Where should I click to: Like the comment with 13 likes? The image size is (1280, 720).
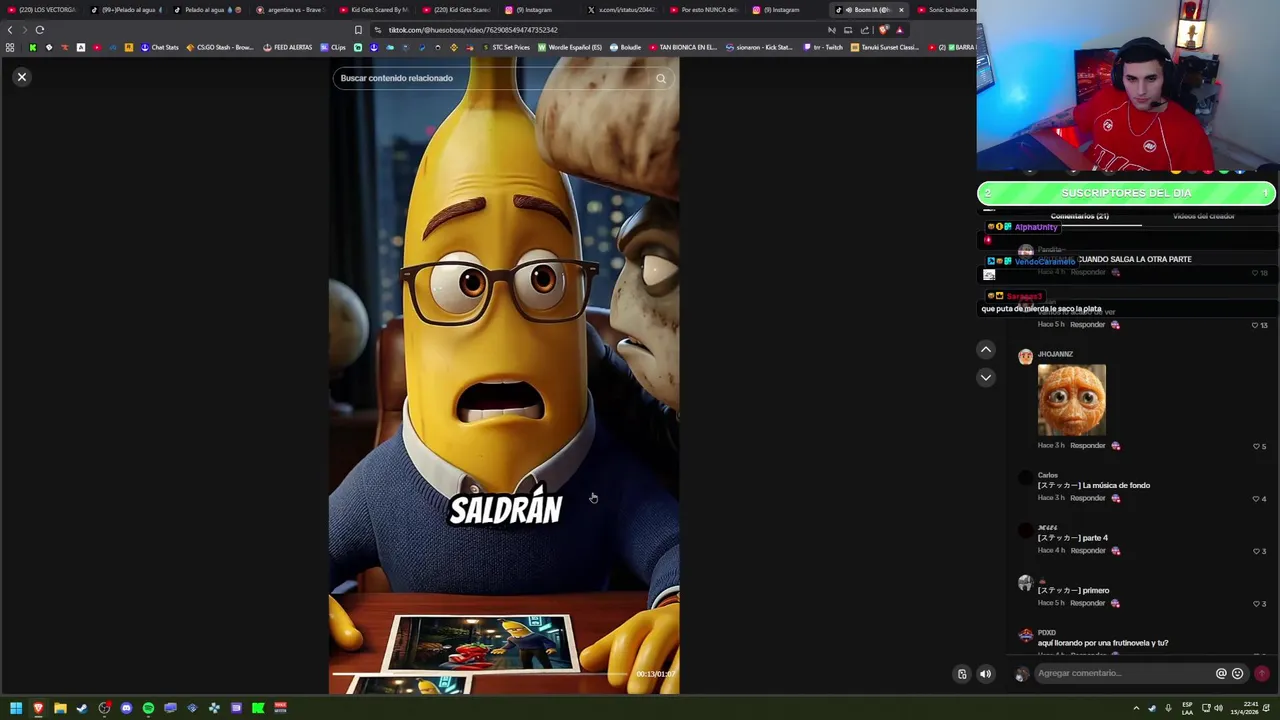[1256, 325]
